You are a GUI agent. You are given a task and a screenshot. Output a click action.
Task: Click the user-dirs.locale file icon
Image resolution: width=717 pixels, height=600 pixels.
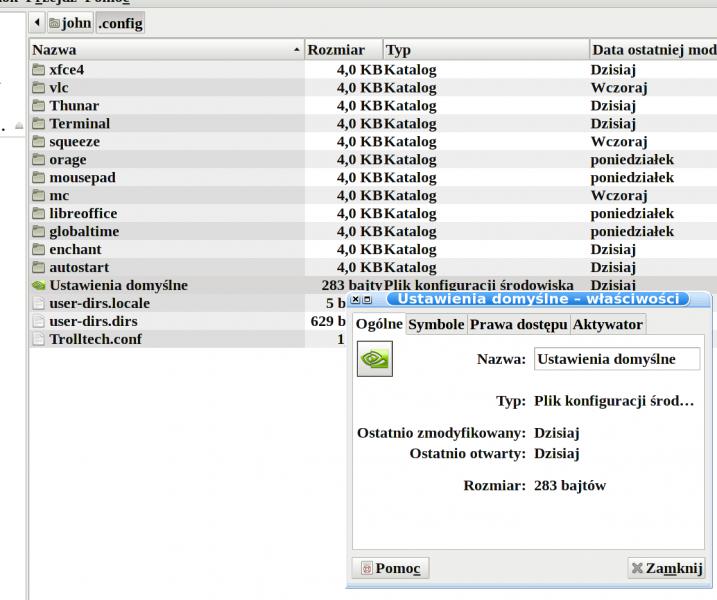[x=39, y=304]
